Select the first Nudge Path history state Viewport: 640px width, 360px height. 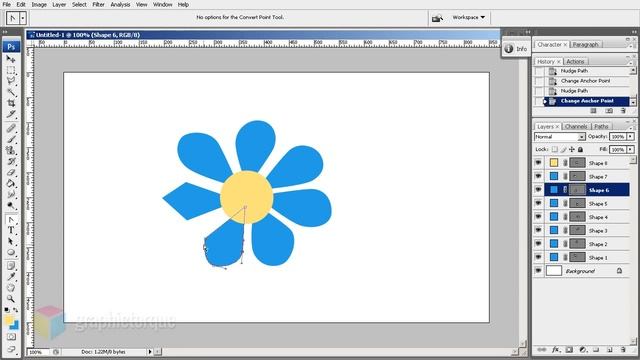582,71
